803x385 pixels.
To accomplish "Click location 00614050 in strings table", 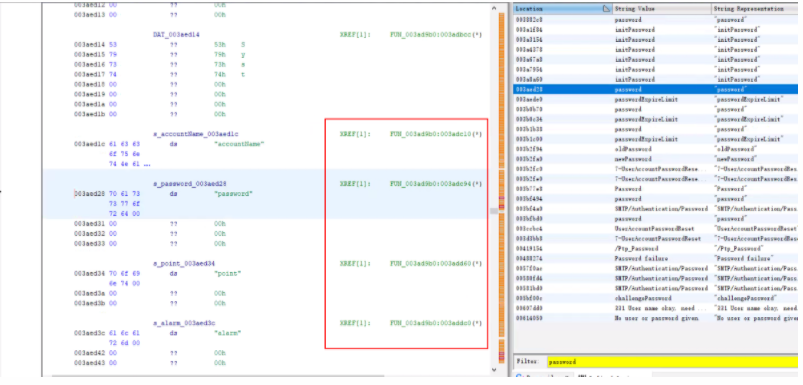I will (x=529, y=318).
